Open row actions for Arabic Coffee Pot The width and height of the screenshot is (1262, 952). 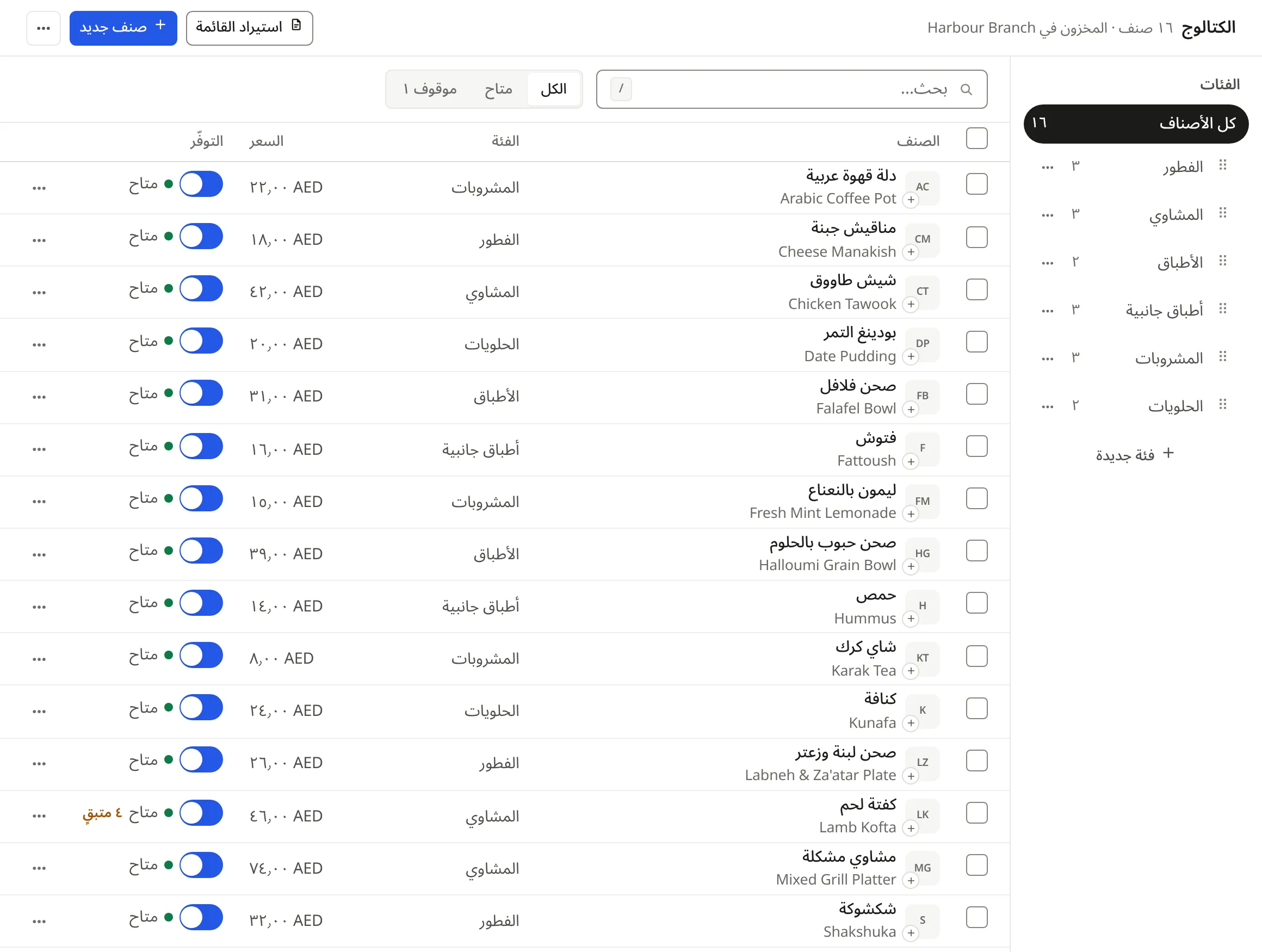(x=39, y=188)
